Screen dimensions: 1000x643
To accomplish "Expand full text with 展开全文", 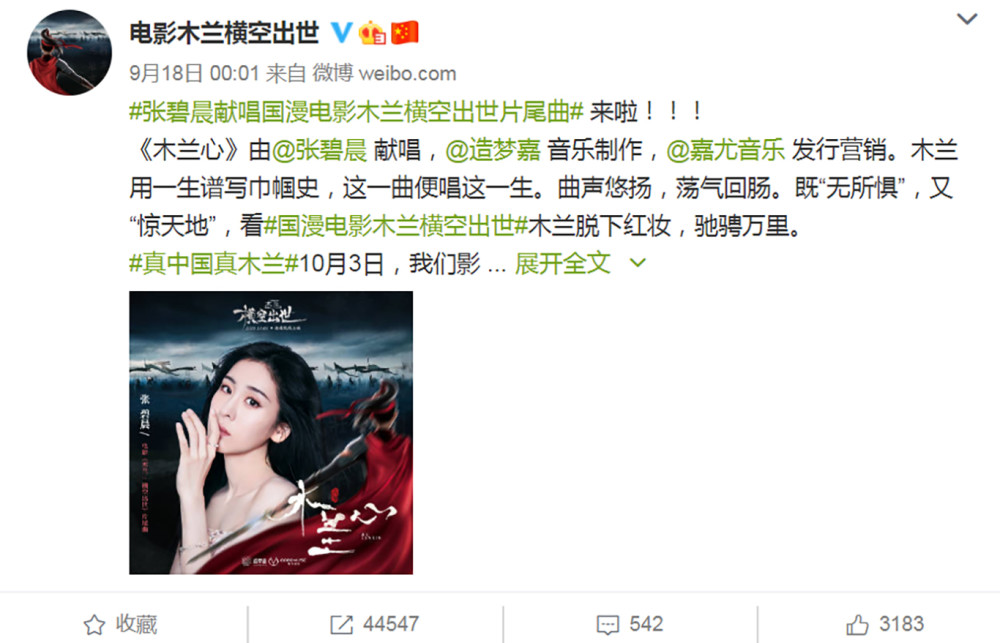I will 562,263.
